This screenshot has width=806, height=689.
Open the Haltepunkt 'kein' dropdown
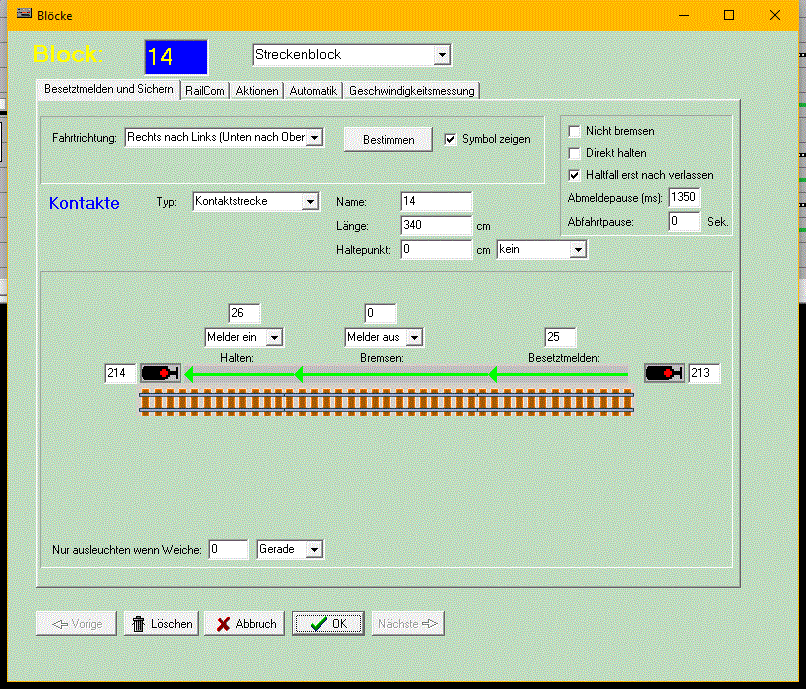(578, 250)
